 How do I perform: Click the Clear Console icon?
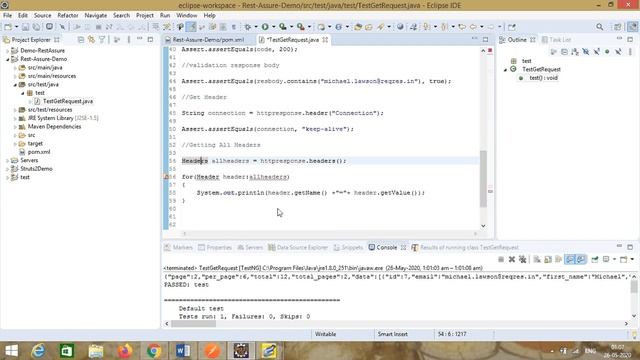click(x=537, y=259)
